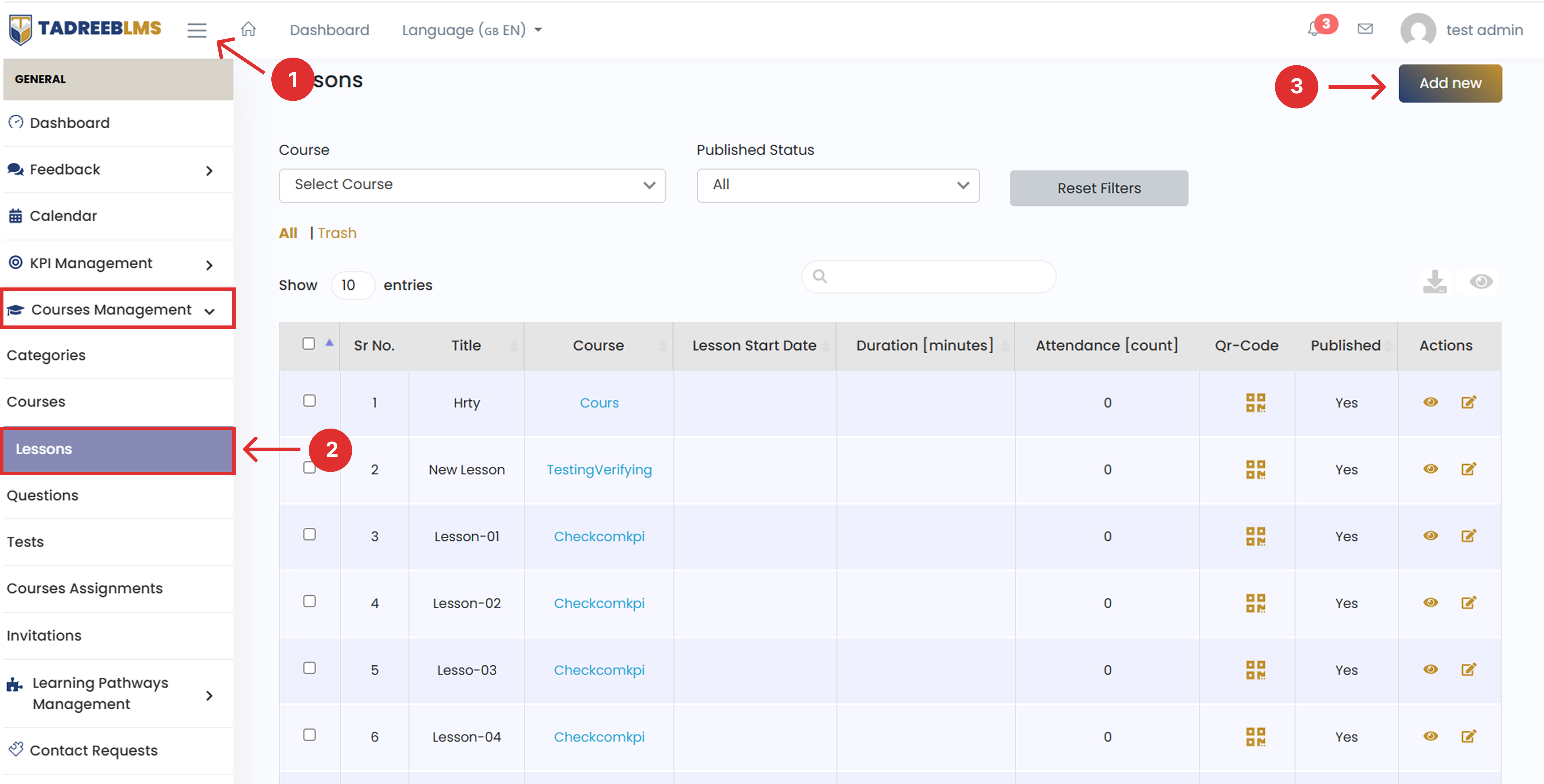The height and width of the screenshot is (784, 1544).
Task: View Lesson-04 details eye icon
Action: pyautogui.click(x=1431, y=736)
